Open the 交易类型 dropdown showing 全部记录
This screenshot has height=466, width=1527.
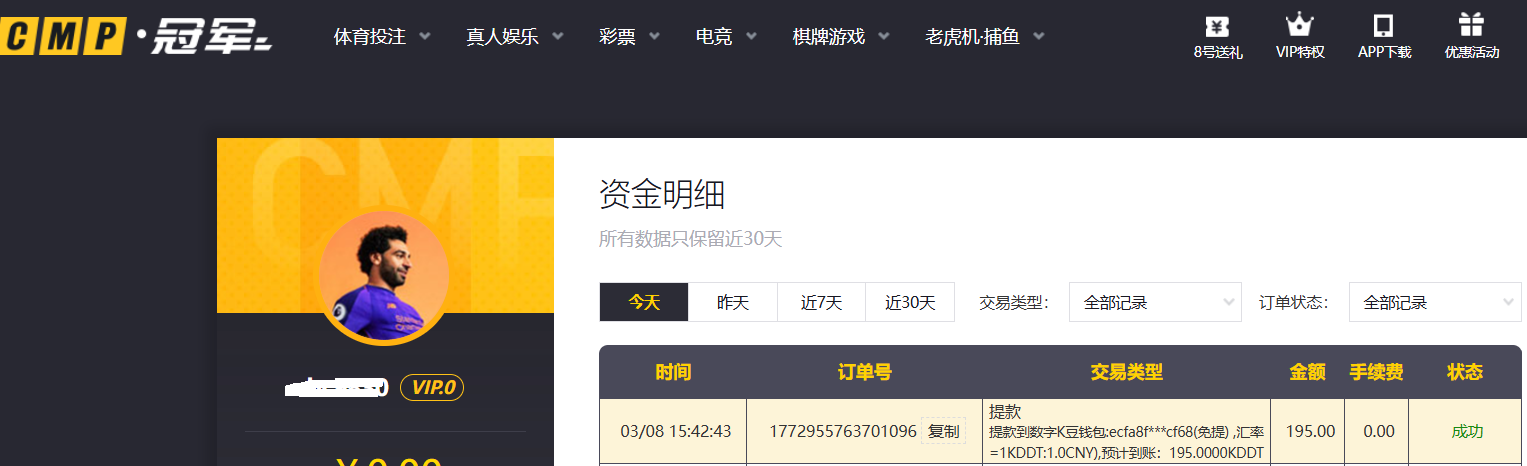point(1155,302)
